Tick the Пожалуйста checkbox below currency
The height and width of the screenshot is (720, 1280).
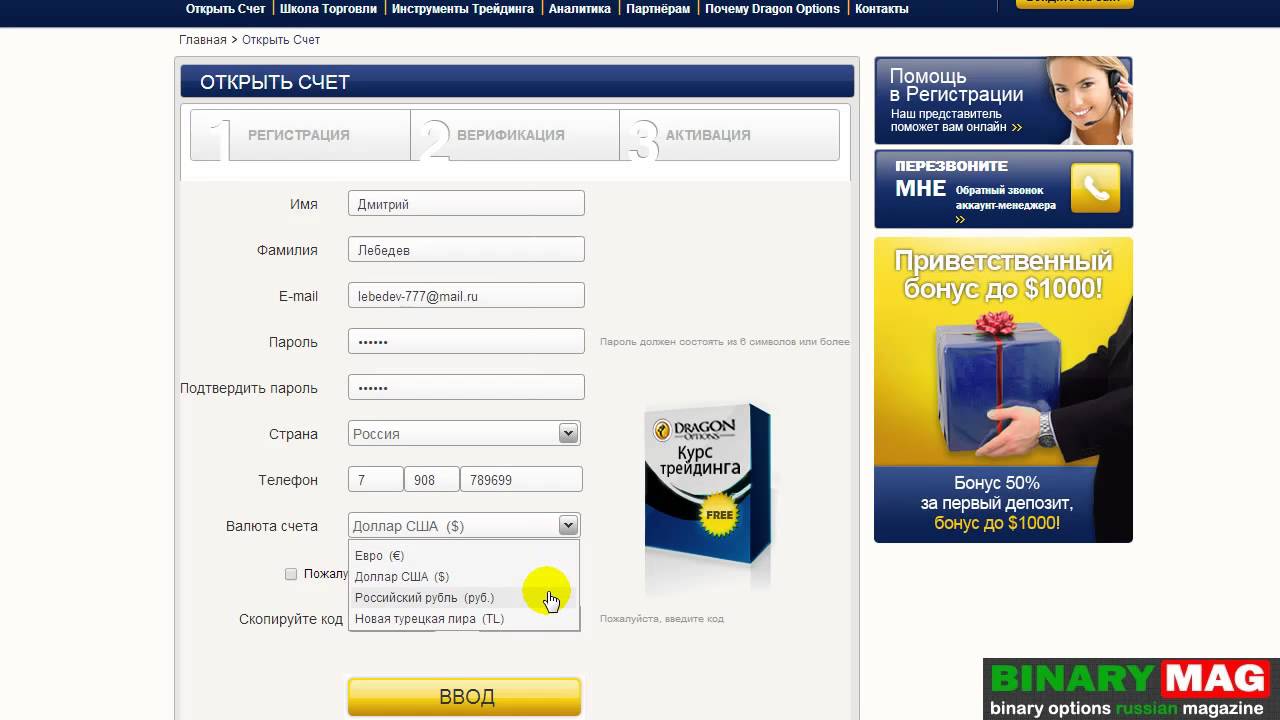pyautogui.click(x=291, y=574)
